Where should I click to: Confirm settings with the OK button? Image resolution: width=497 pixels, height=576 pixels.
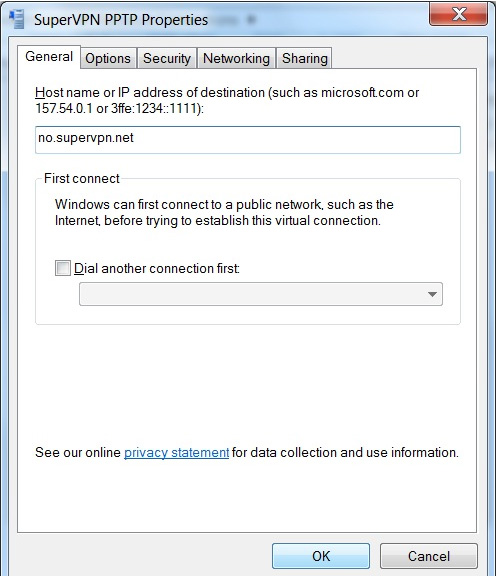tap(321, 556)
